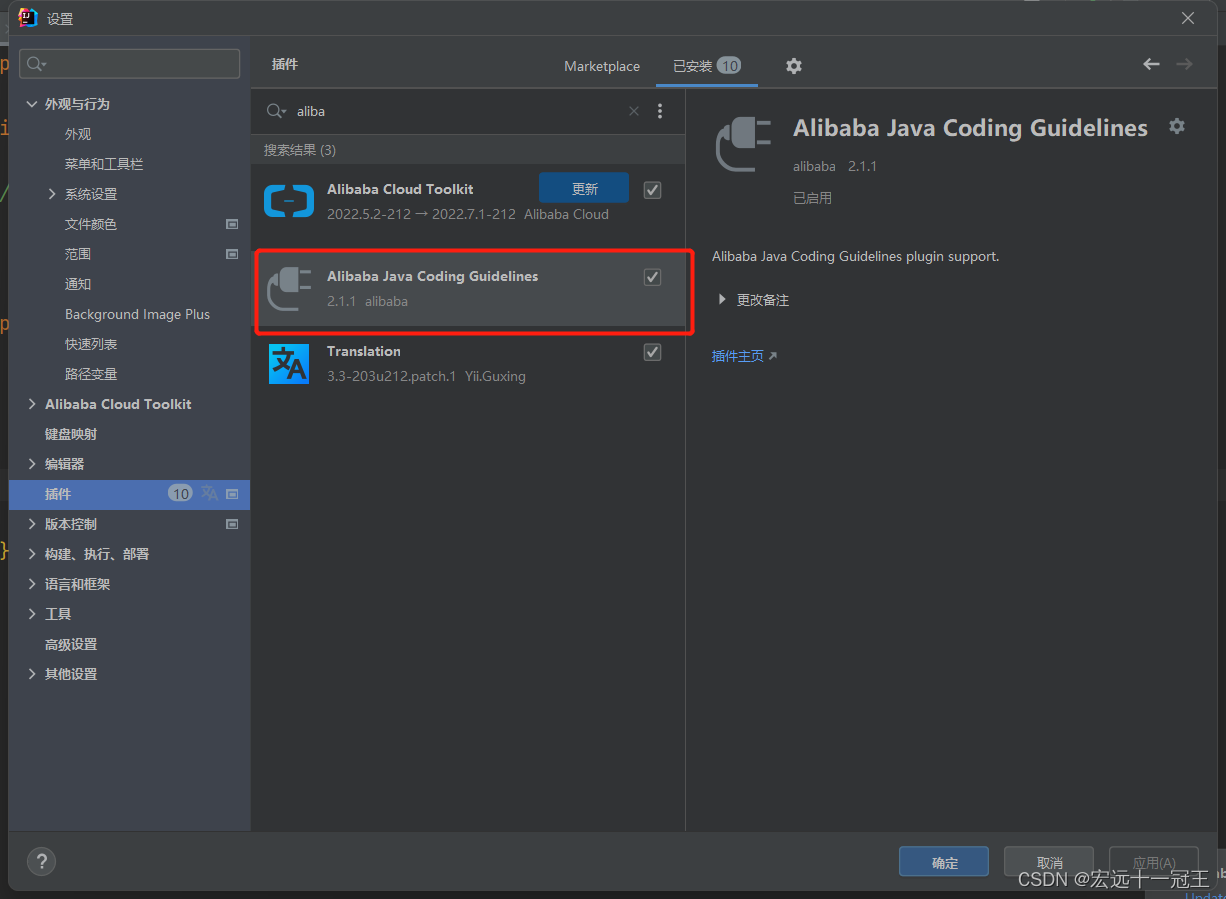
Task: Open 高级设置 page
Action: coord(71,644)
